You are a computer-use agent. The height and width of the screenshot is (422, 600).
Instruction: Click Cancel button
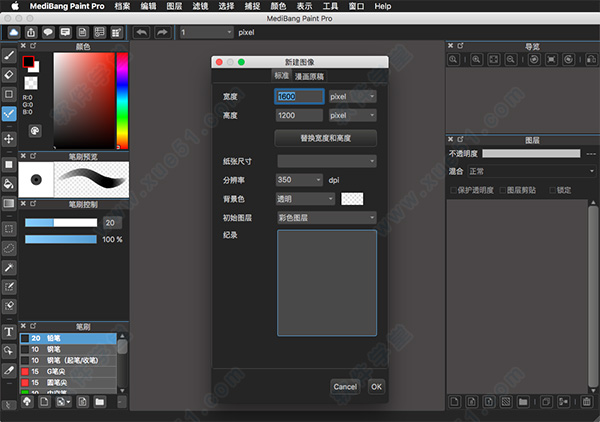(345, 387)
